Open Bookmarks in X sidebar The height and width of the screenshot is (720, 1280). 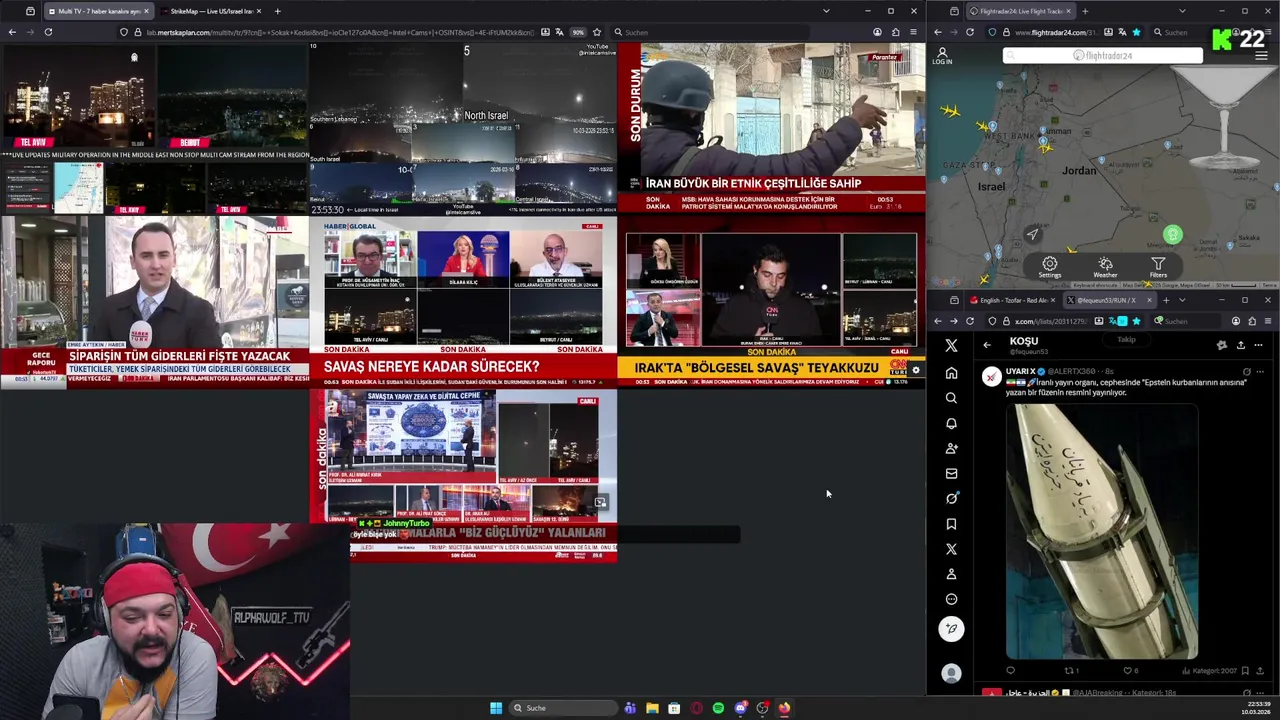[x=951, y=524]
